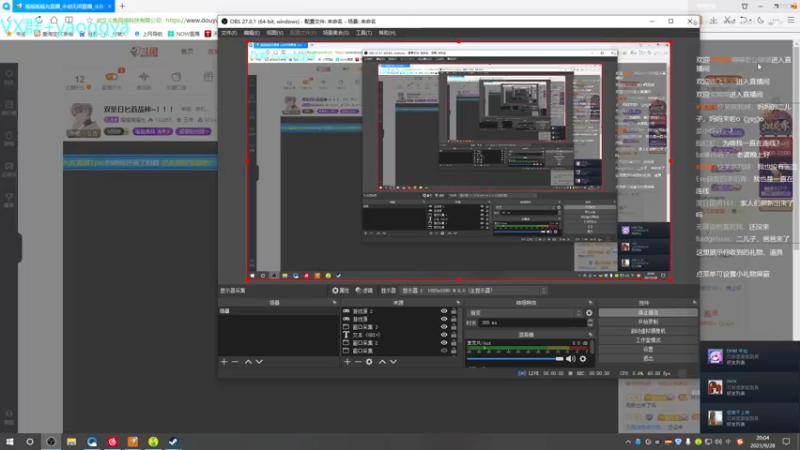
Task: Open source properties gear in OBS toolbar
Action: click(340, 290)
